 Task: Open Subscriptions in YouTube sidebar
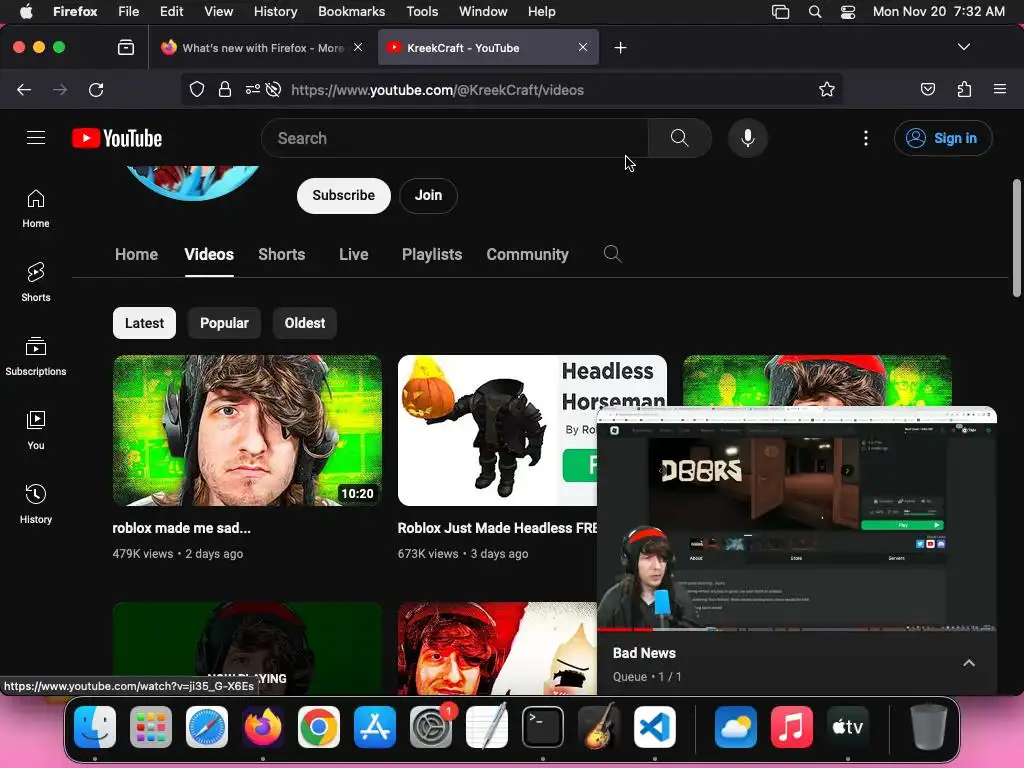[36, 357]
